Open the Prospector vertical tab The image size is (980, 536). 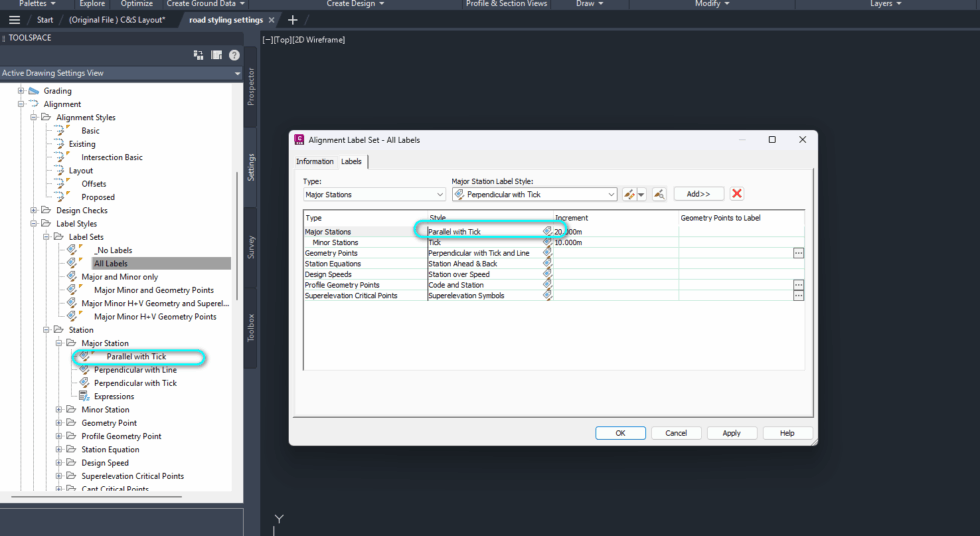[x=251, y=87]
